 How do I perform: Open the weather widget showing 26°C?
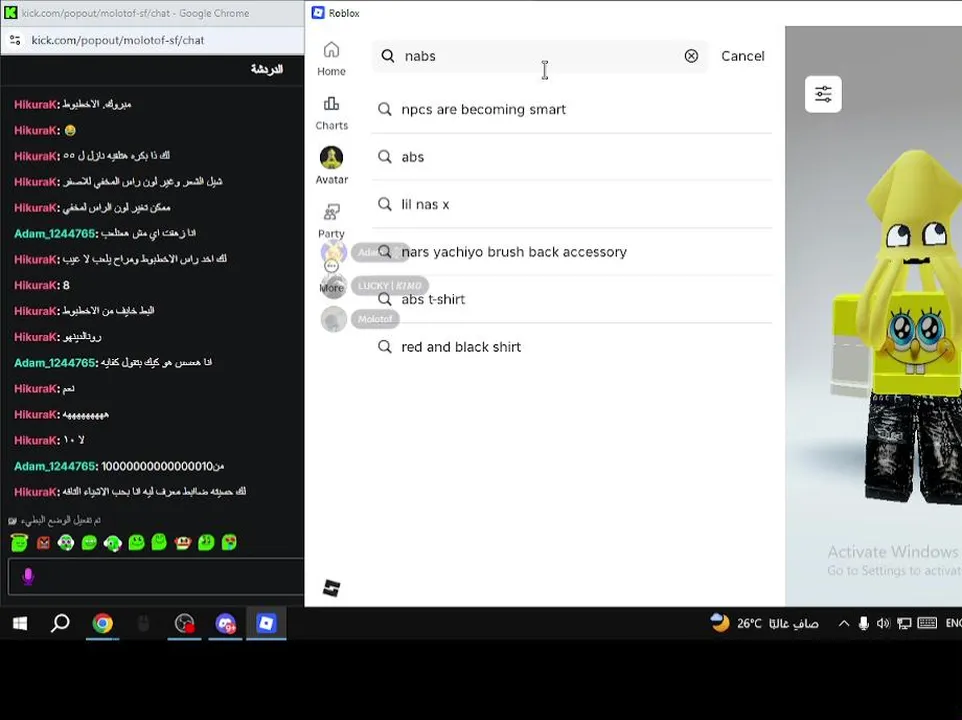point(764,623)
